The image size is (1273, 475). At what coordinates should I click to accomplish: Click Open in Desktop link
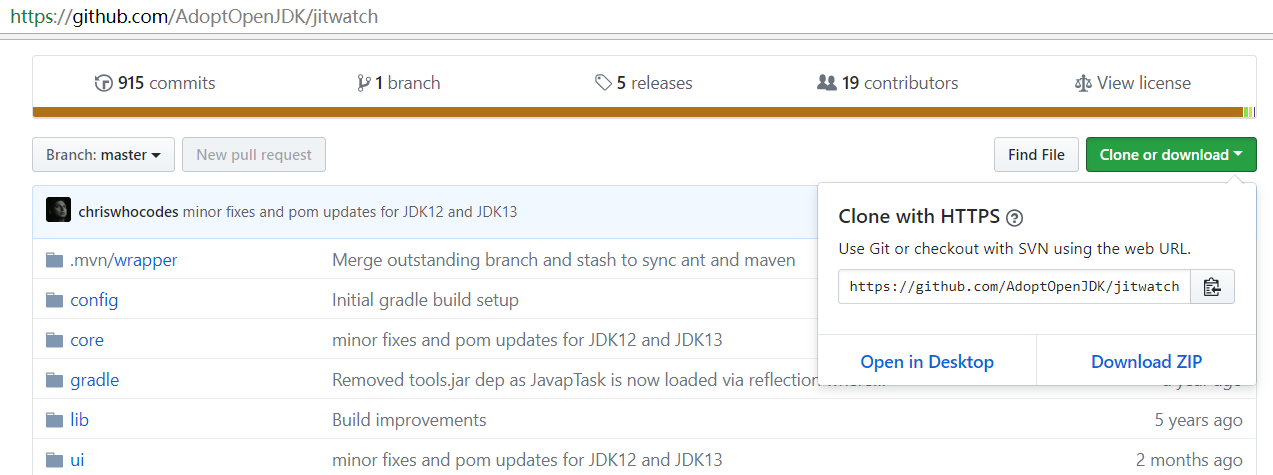[927, 362]
